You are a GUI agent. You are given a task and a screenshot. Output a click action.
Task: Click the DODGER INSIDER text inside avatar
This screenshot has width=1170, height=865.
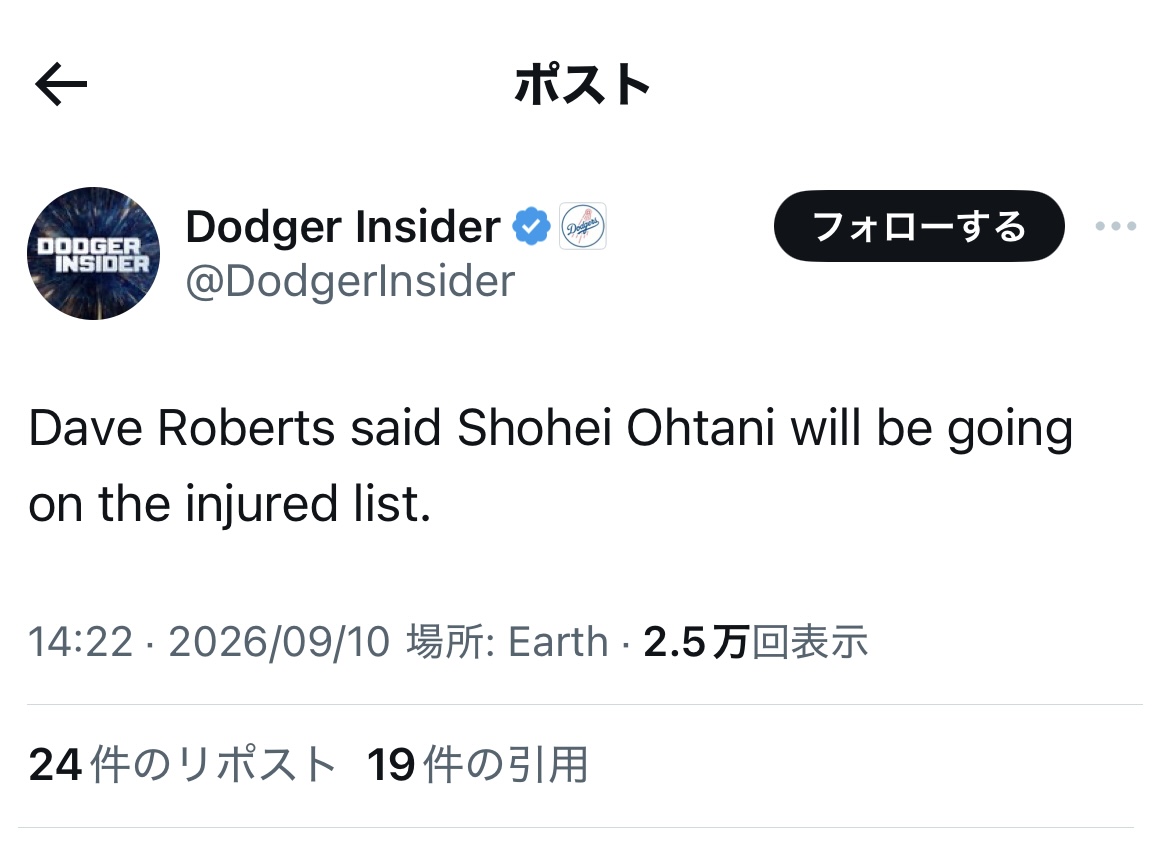(93, 255)
